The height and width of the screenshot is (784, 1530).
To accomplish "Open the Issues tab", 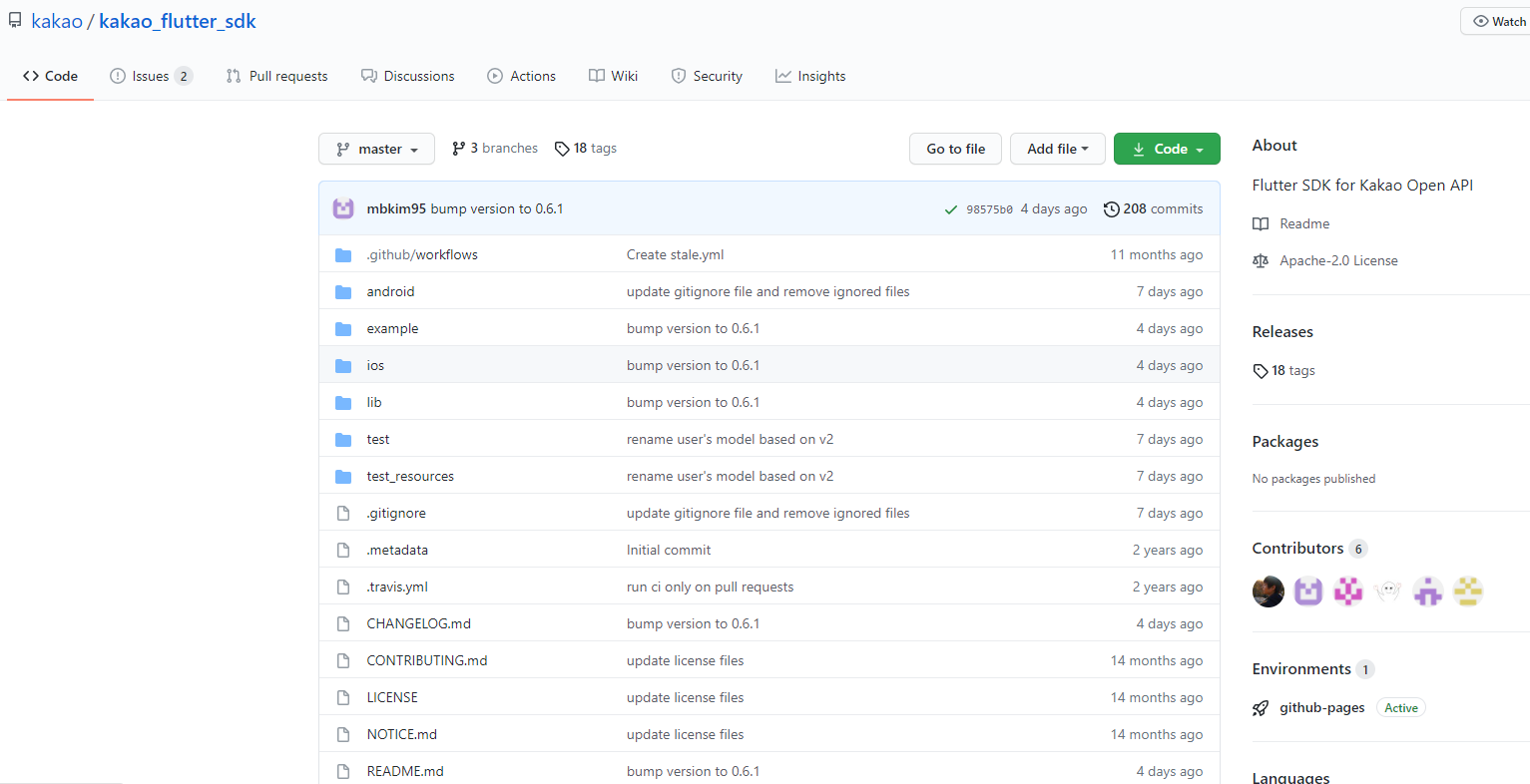I will pos(151,76).
